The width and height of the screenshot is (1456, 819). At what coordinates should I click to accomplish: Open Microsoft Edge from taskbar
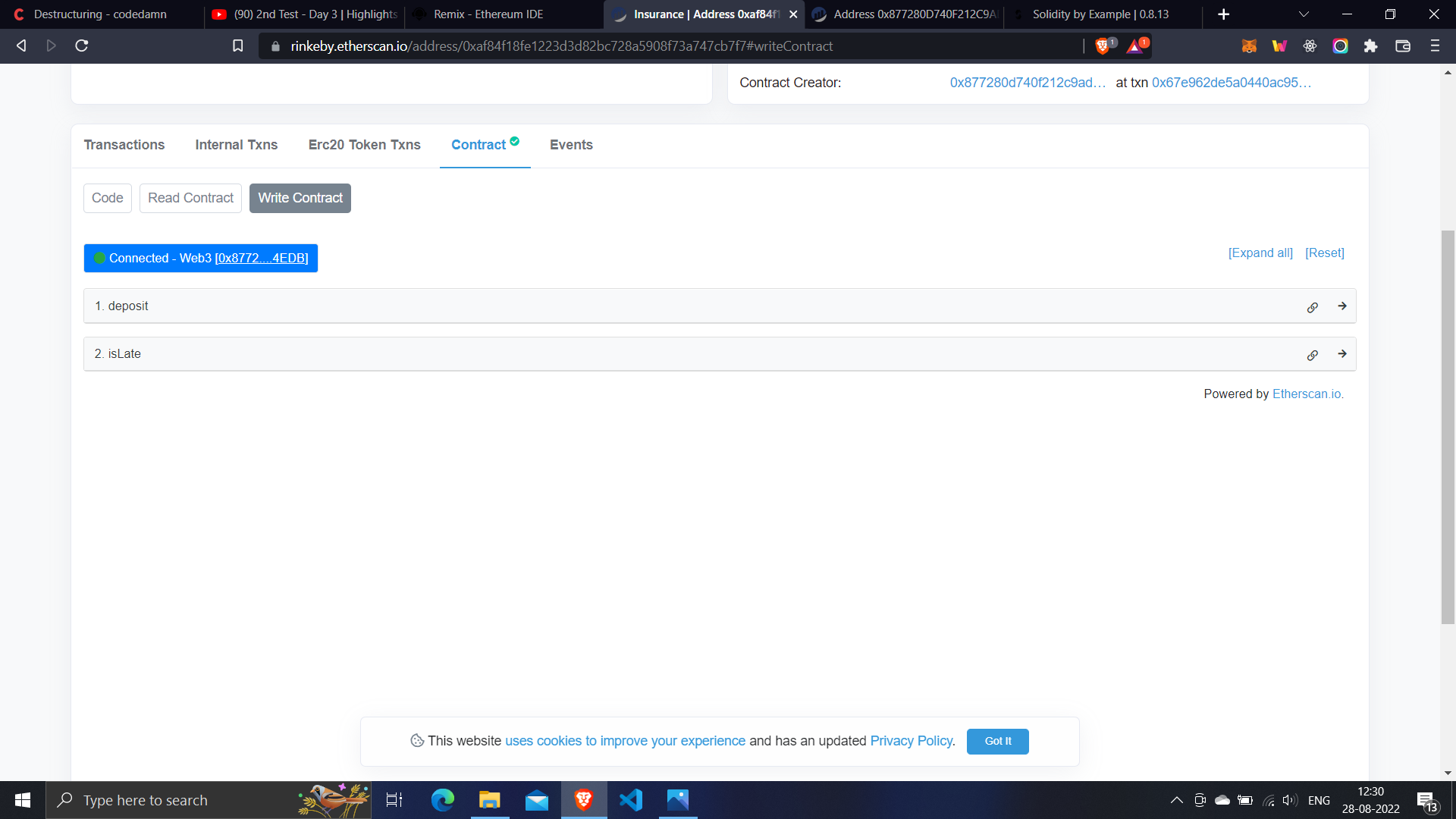[x=442, y=800]
